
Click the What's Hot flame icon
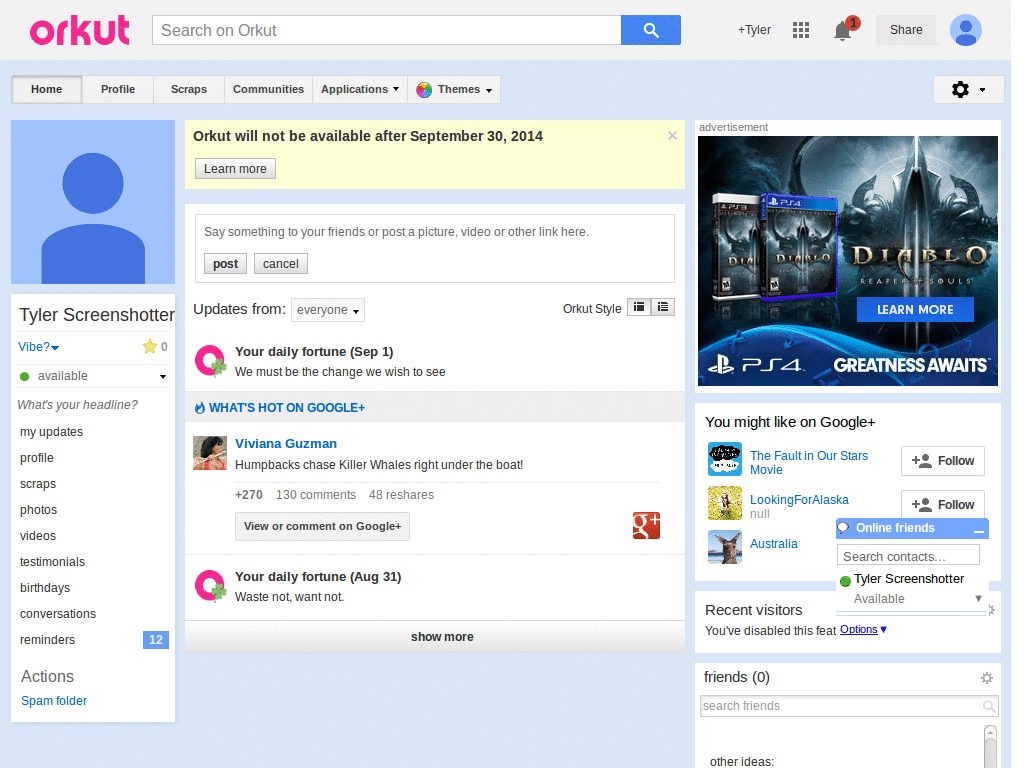tap(200, 408)
